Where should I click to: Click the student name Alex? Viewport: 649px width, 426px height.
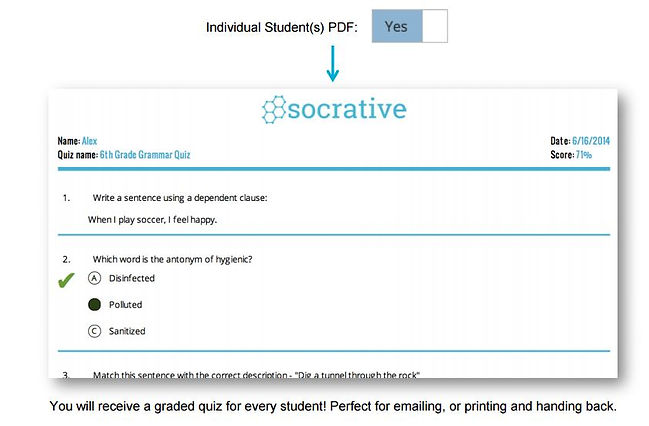coord(89,141)
